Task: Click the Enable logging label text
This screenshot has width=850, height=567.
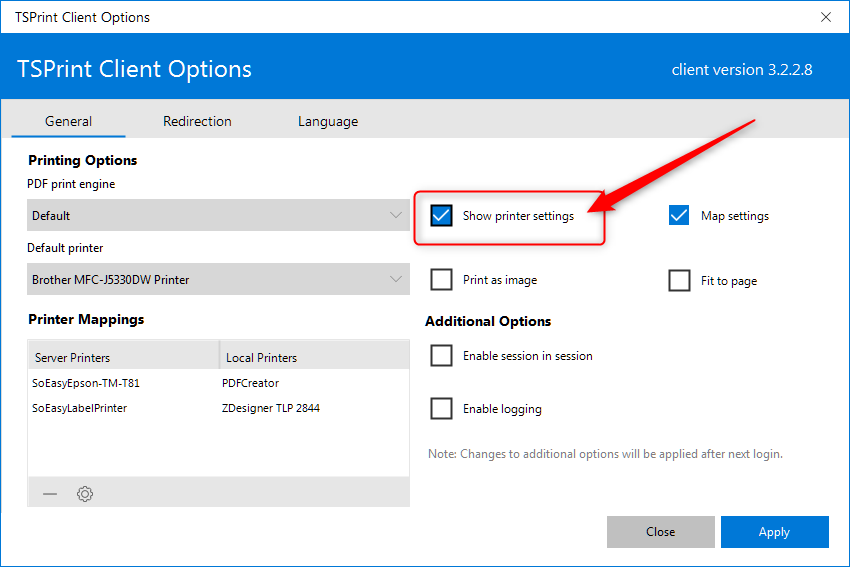Action: tap(502, 409)
